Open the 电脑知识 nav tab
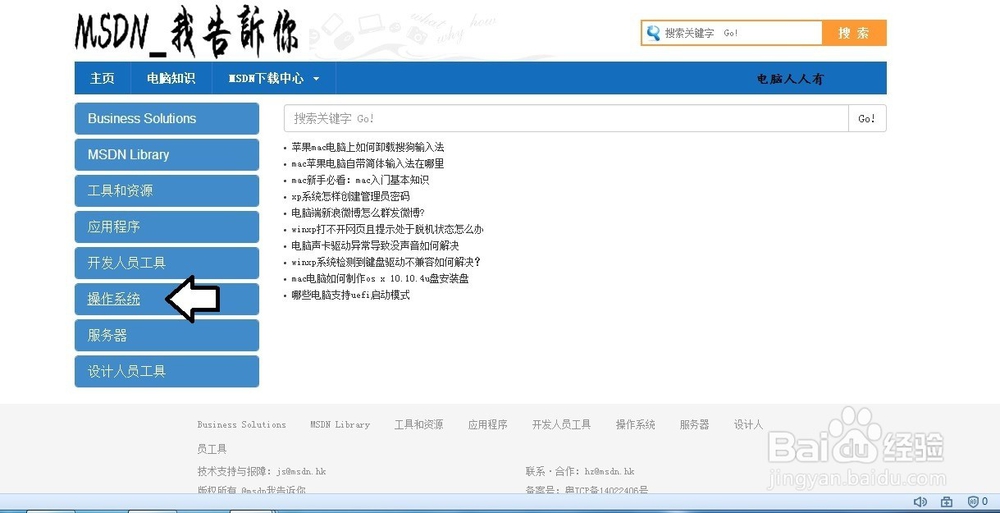 coord(171,78)
